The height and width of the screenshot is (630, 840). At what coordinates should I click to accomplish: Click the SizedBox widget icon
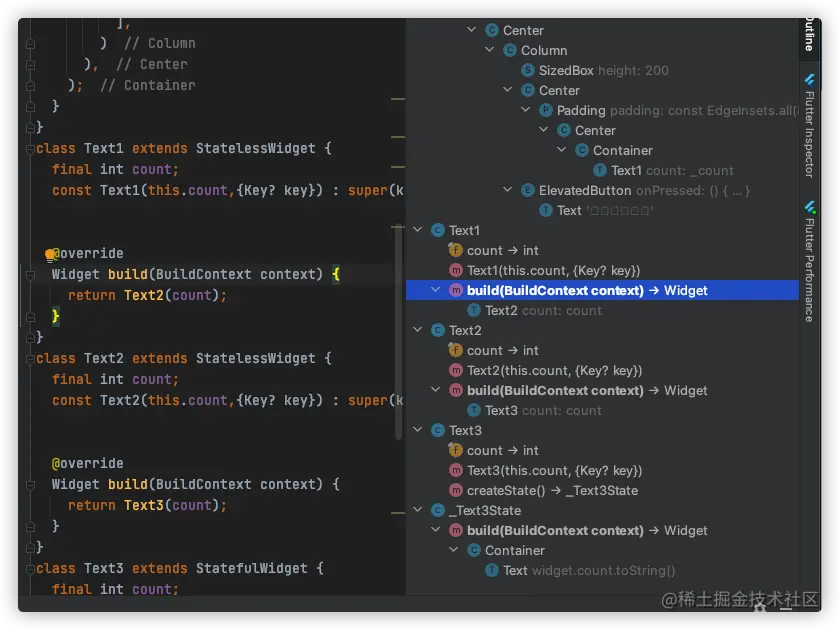528,70
